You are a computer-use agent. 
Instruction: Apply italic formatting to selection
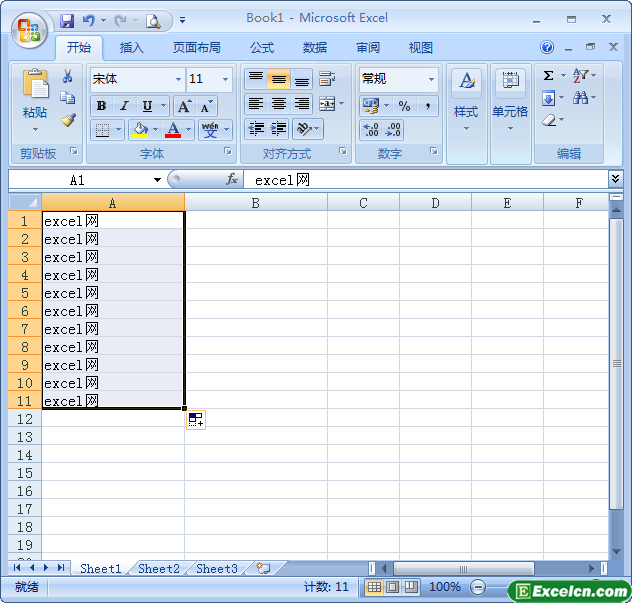[x=124, y=106]
